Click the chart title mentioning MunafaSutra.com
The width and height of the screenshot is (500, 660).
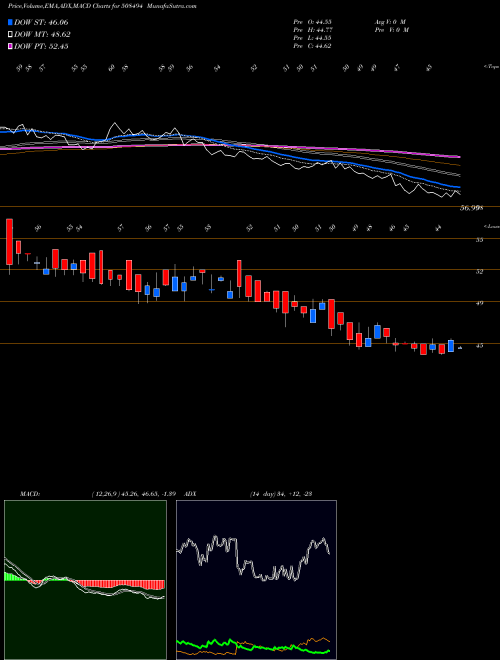[x=102, y=6]
